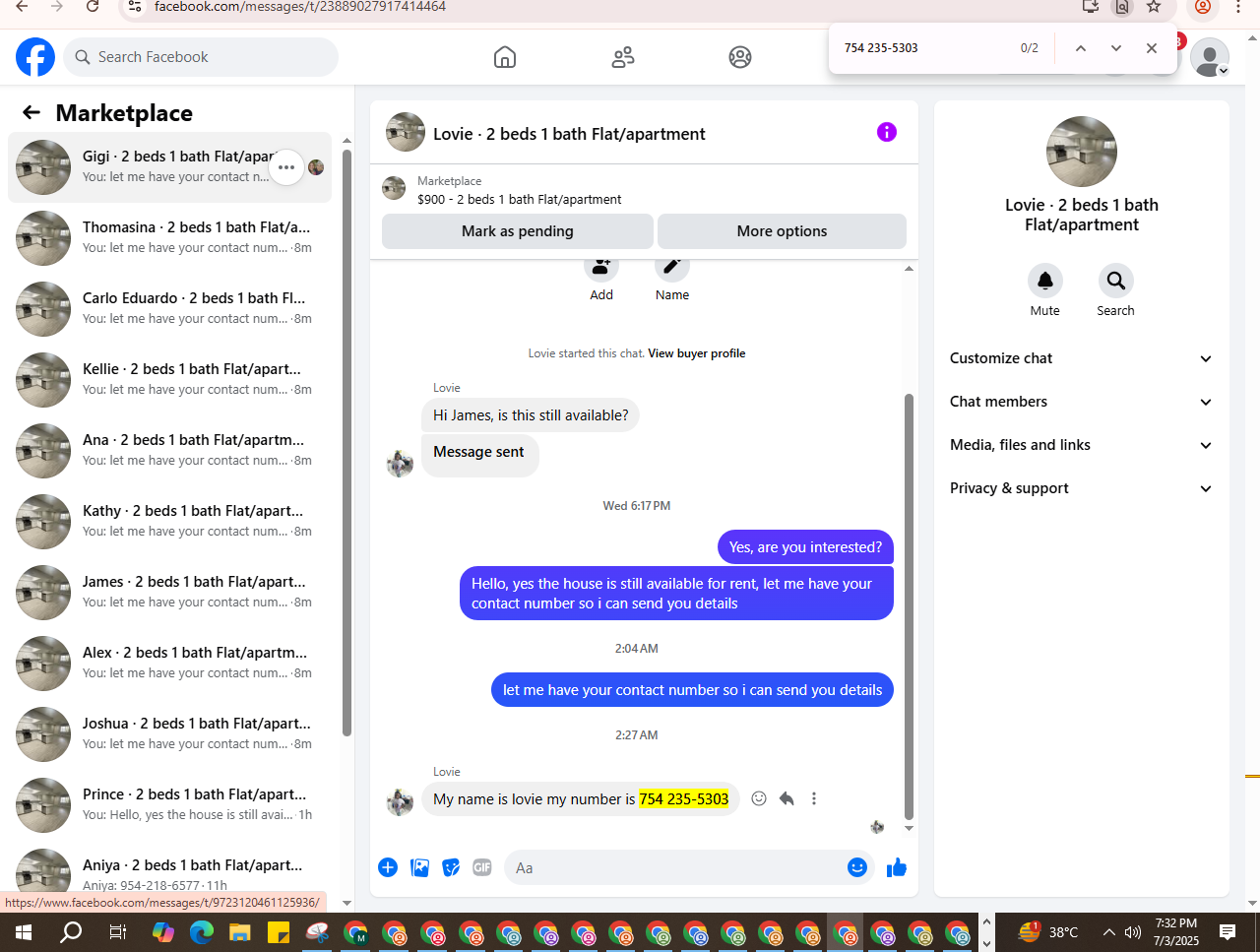Open the 38°C weather tray widget

click(x=1048, y=931)
